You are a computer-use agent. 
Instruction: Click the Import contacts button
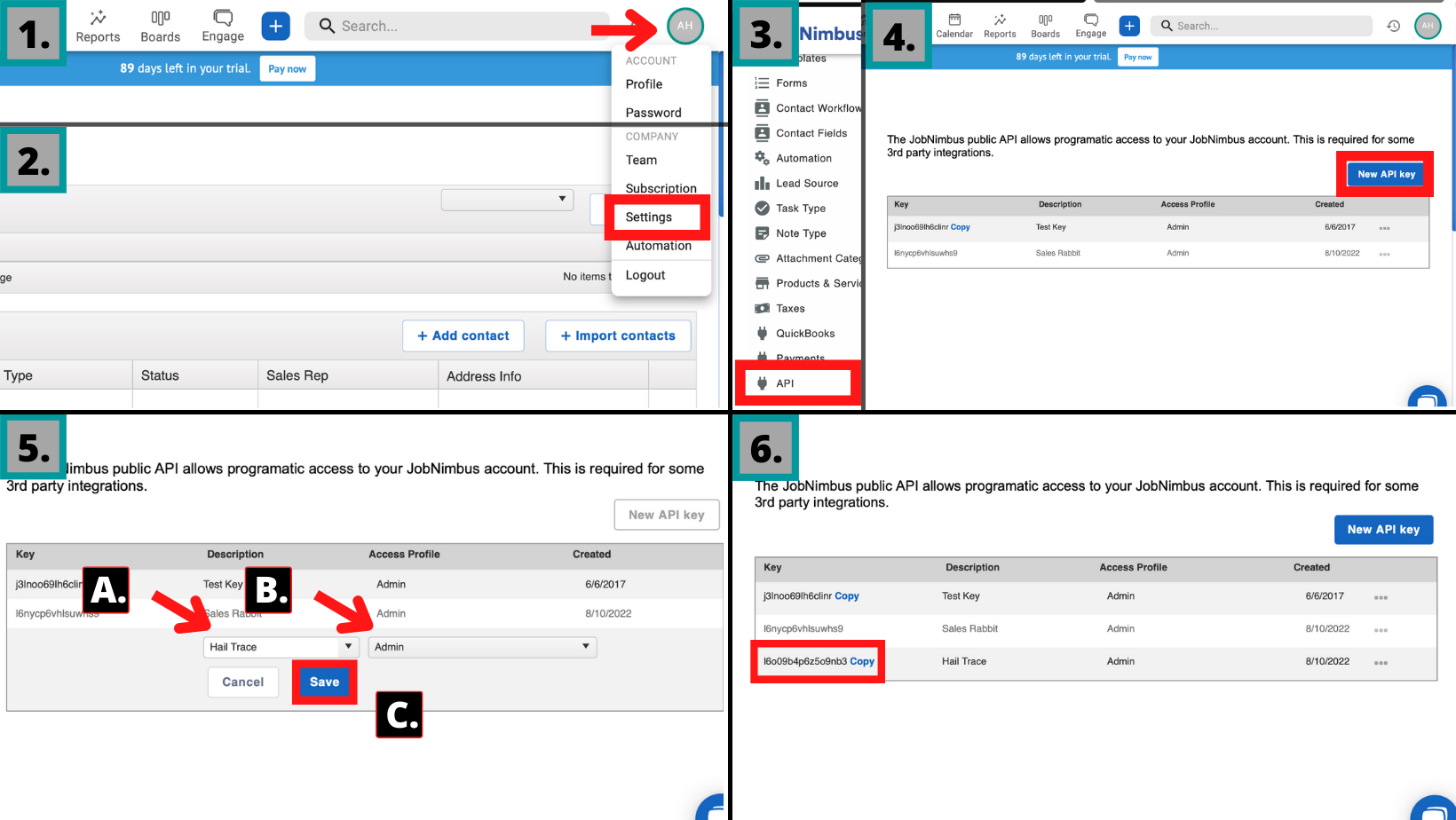(618, 335)
